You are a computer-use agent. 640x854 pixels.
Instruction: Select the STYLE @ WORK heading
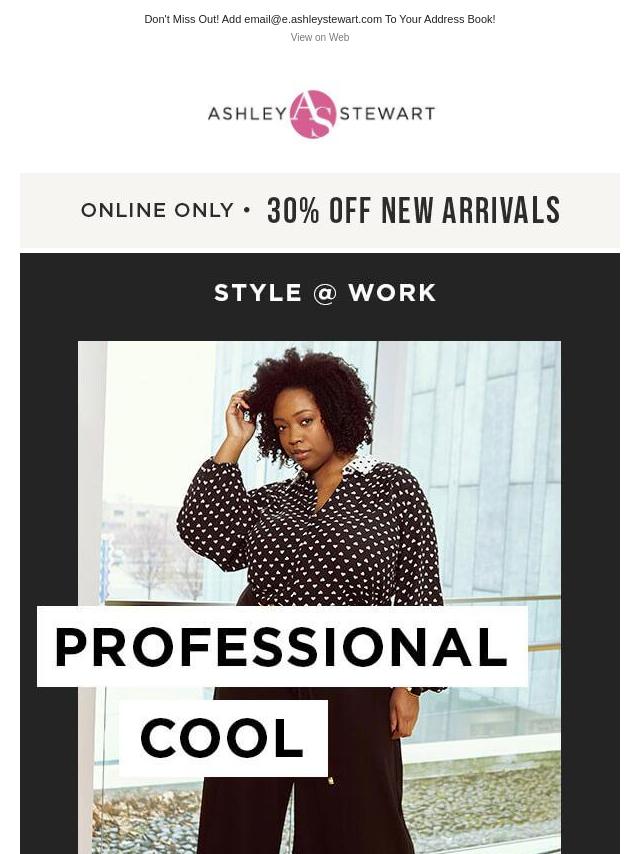(x=325, y=293)
